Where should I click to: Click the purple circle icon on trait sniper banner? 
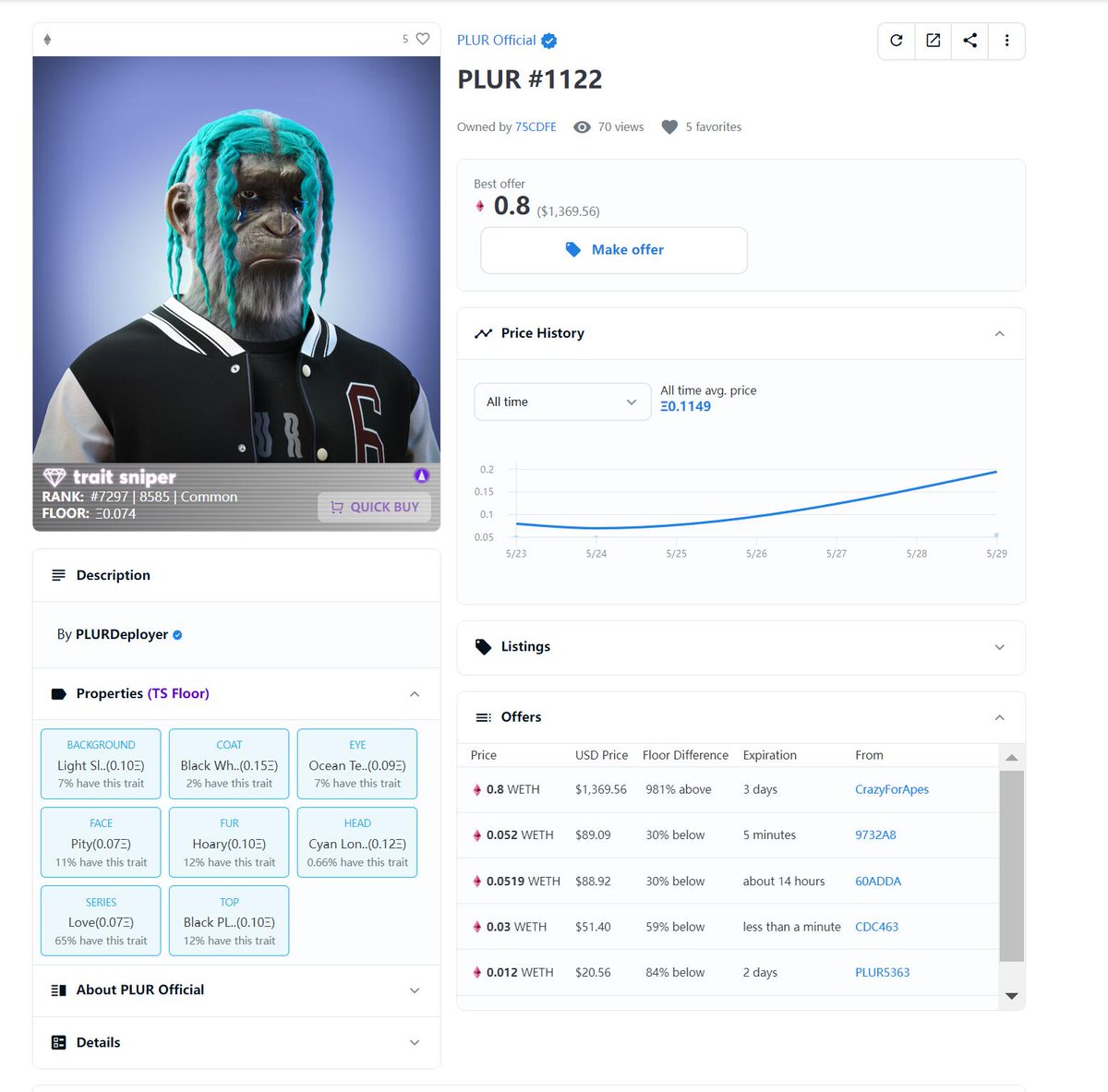pyautogui.click(x=421, y=475)
